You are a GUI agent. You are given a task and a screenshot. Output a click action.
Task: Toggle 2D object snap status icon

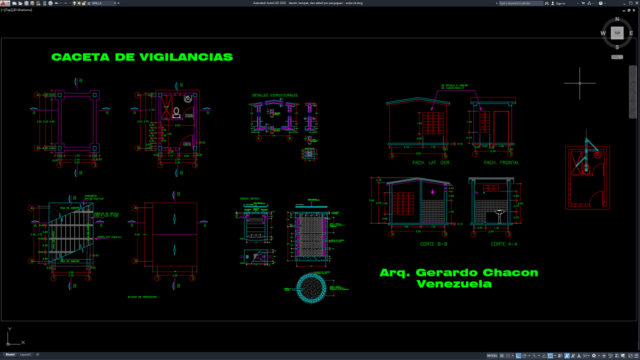pyautogui.click(x=550, y=356)
